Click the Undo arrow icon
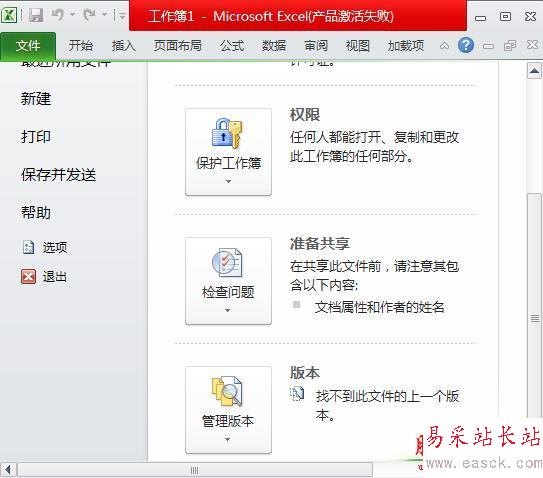The height and width of the screenshot is (478, 543). (x=58, y=15)
